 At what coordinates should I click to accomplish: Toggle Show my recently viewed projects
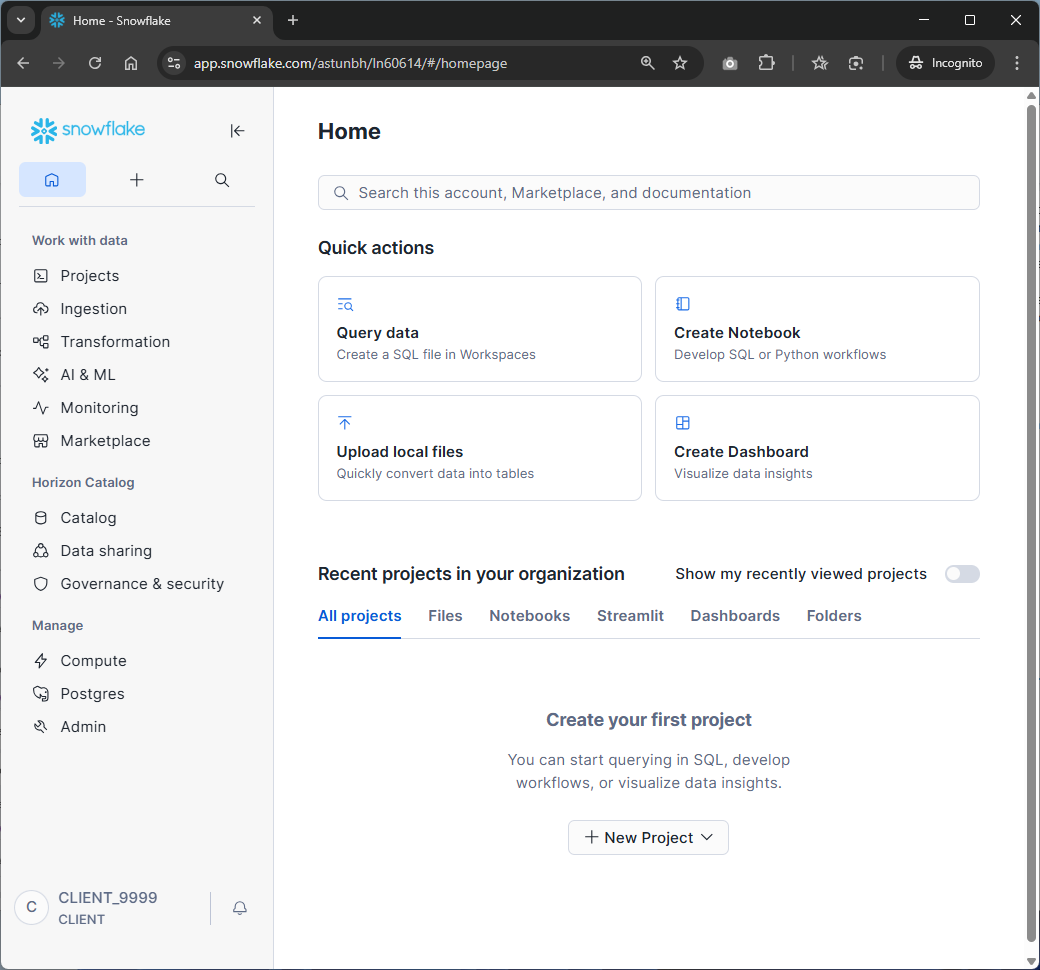[962, 574]
